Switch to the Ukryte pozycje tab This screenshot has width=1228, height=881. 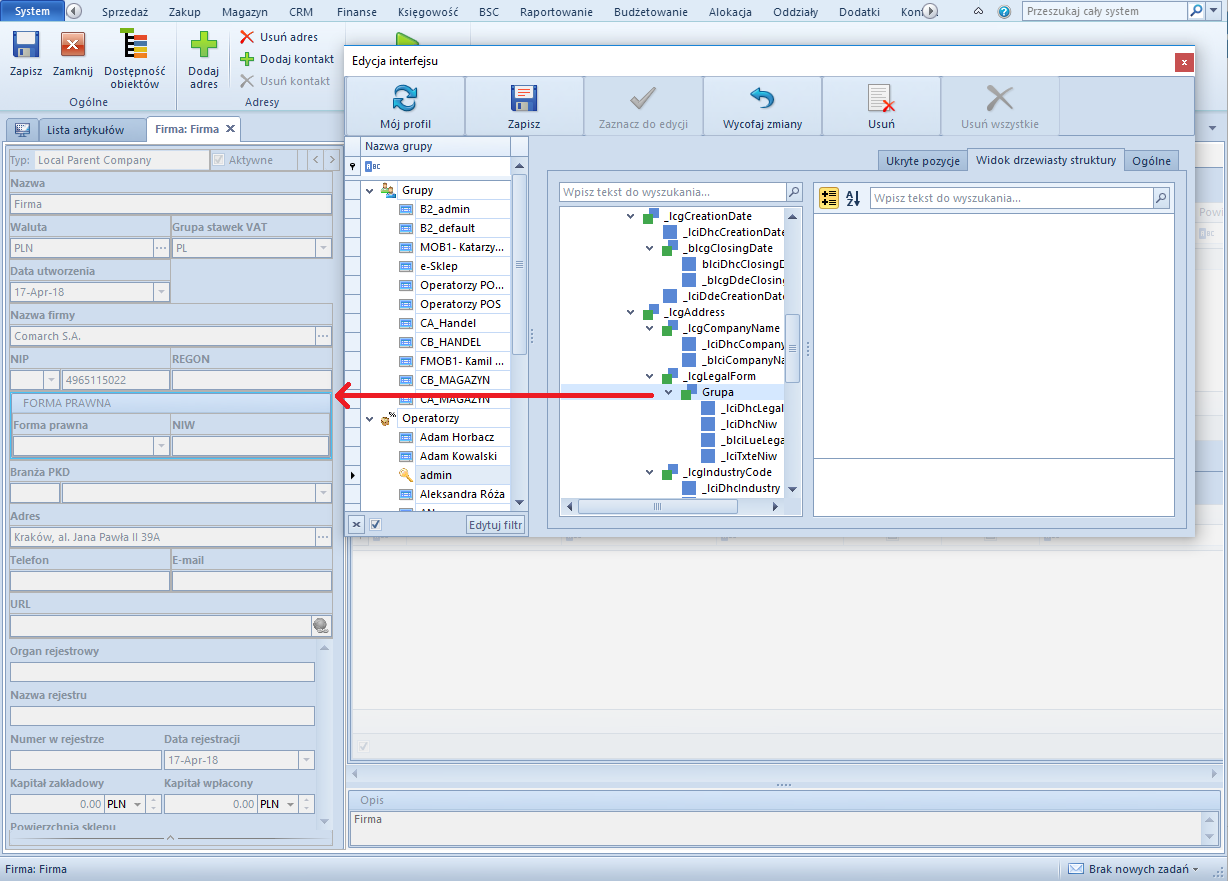click(922, 161)
